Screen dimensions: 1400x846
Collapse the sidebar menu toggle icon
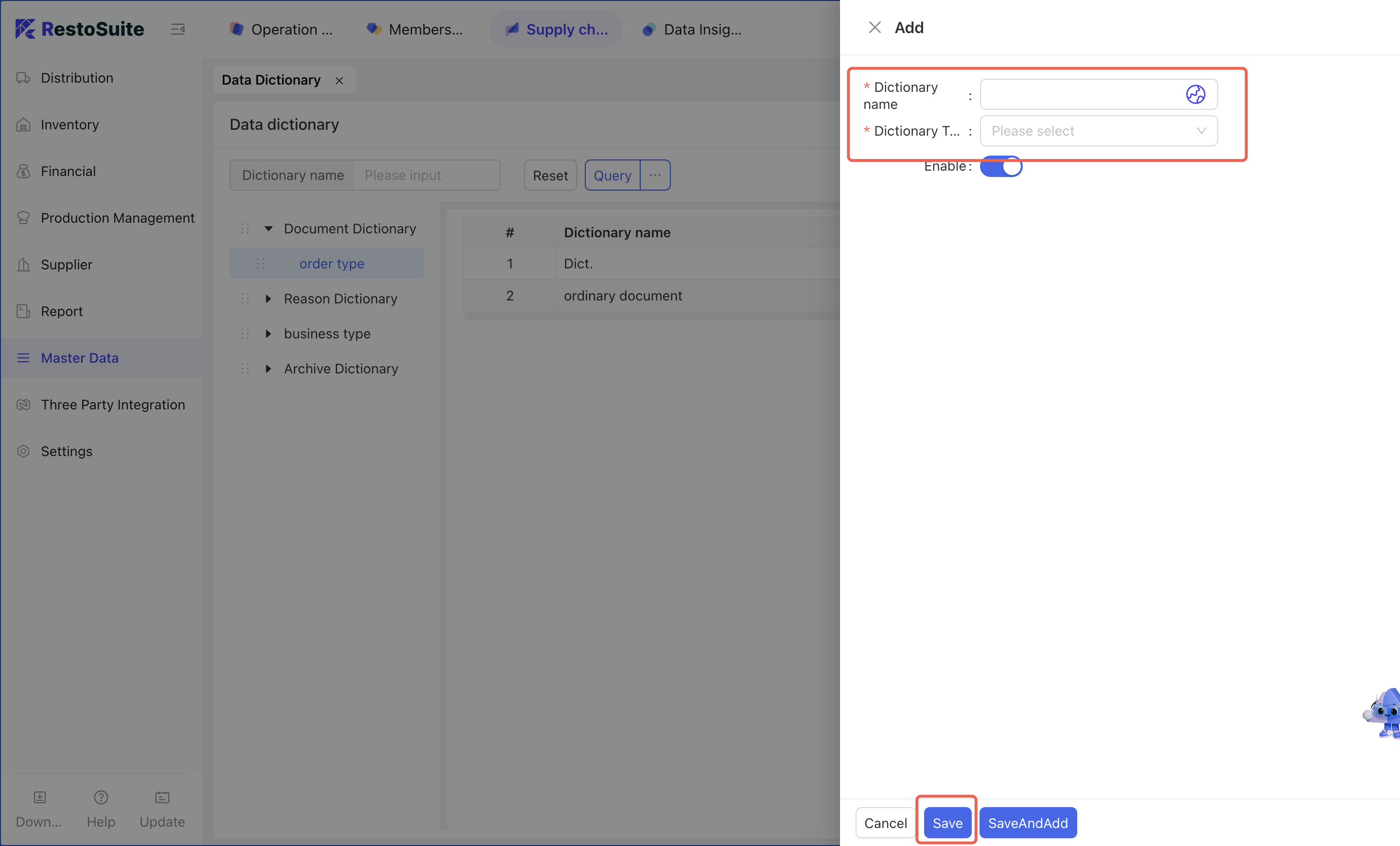coord(178,29)
